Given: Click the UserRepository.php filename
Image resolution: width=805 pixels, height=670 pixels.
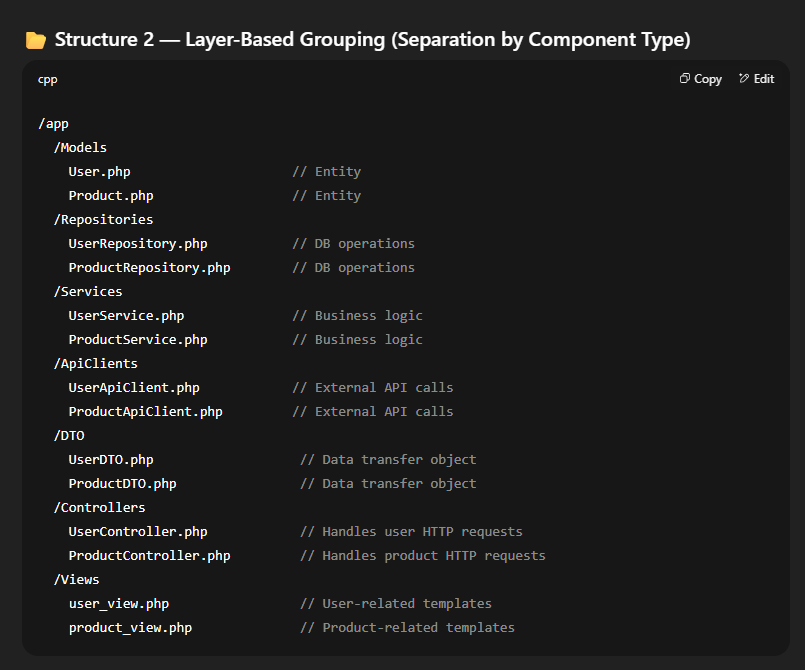Looking at the screenshot, I should (x=138, y=243).
